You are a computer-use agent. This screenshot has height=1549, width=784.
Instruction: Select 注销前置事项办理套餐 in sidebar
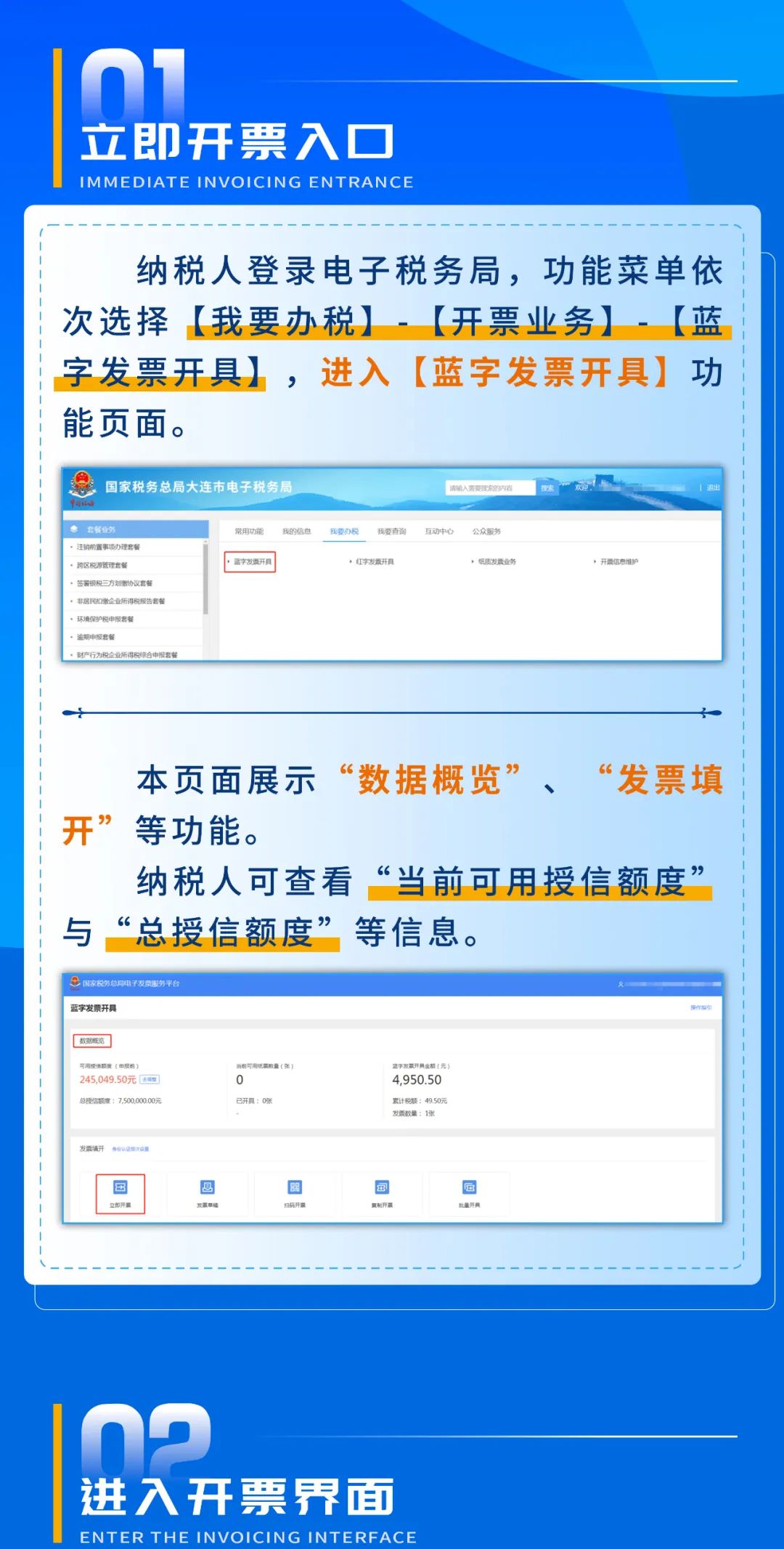(x=108, y=547)
